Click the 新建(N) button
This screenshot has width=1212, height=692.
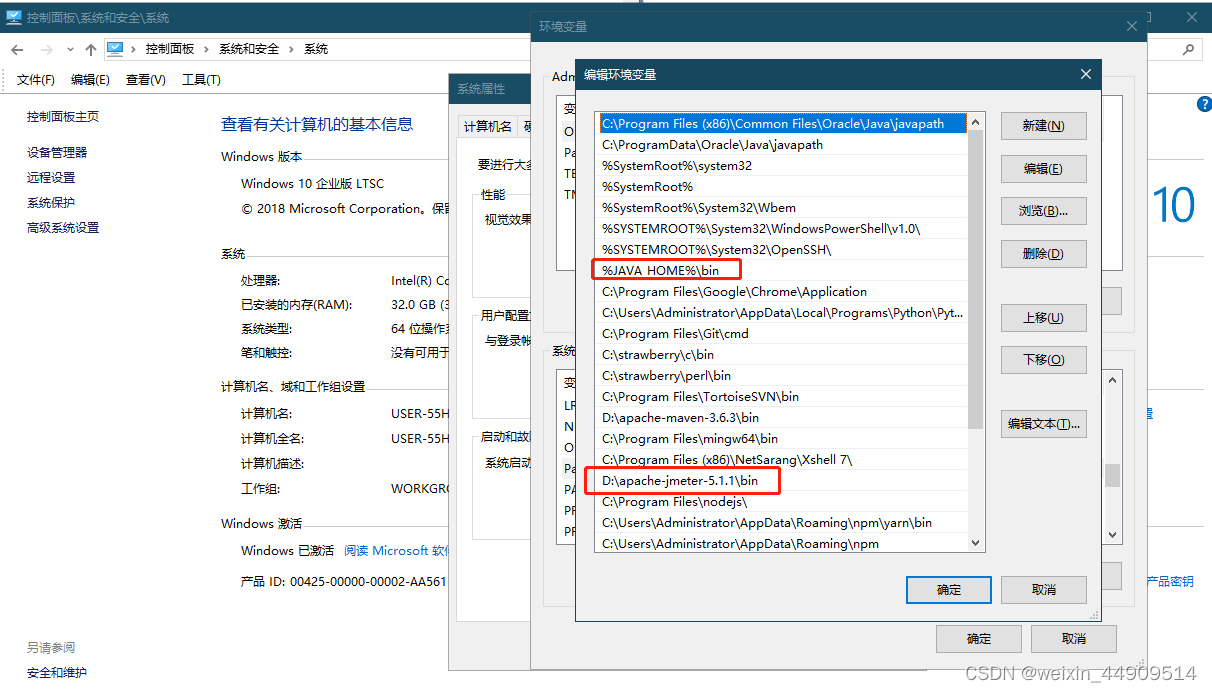[1043, 126]
